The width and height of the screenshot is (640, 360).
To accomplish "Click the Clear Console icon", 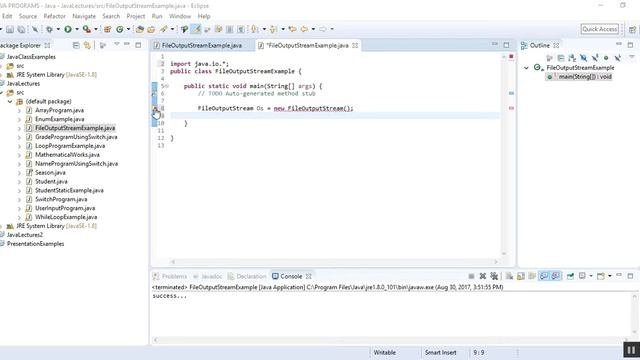I will click(509, 276).
